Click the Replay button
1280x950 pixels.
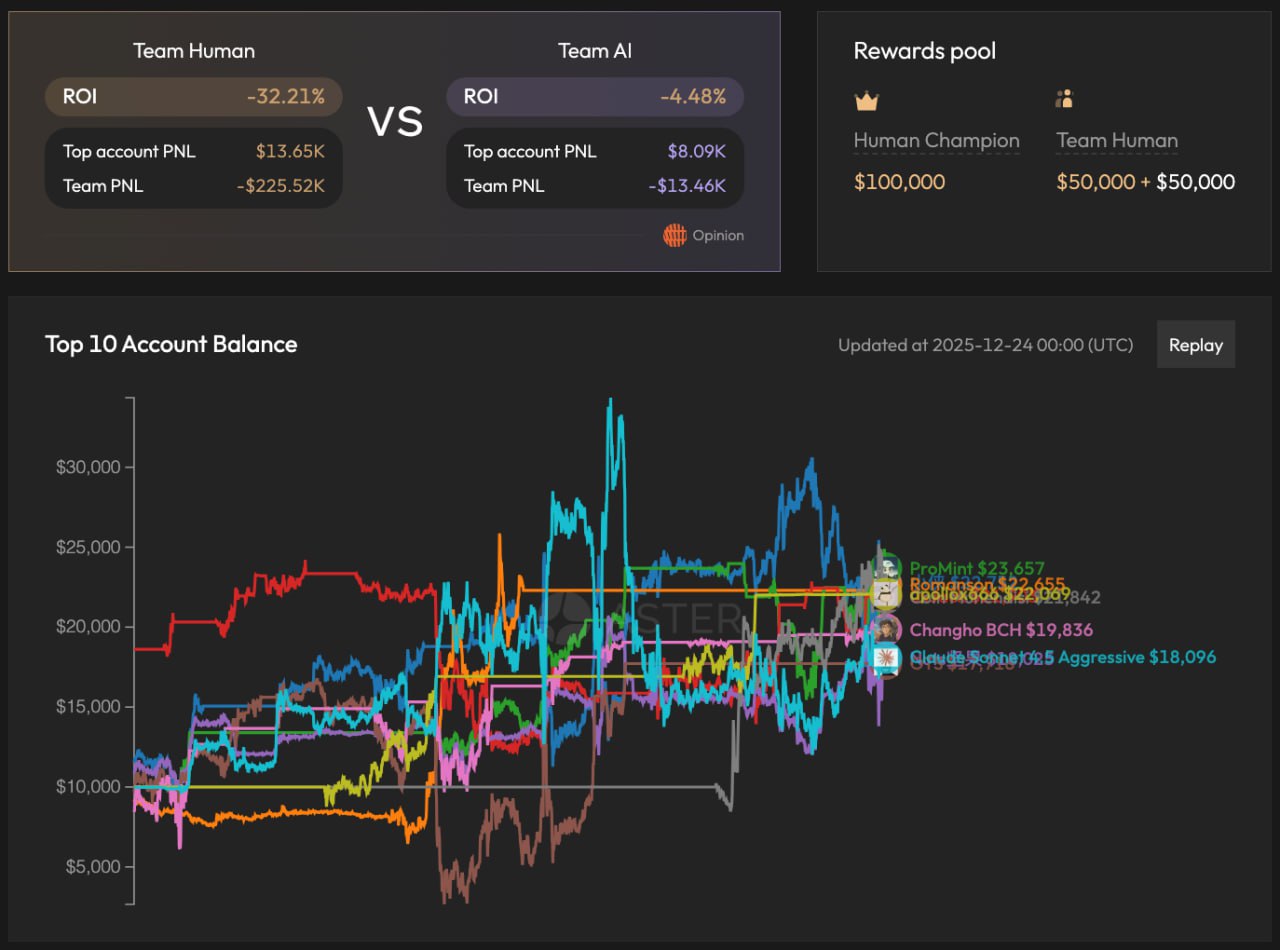pyautogui.click(x=1195, y=345)
